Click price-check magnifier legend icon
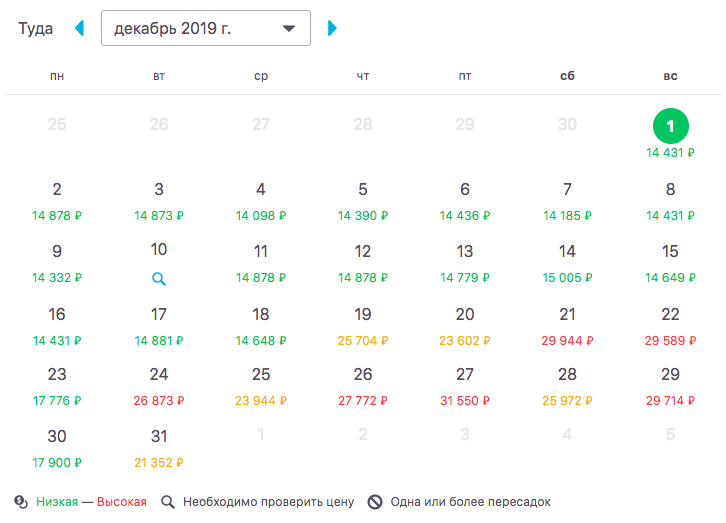 point(169,502)
